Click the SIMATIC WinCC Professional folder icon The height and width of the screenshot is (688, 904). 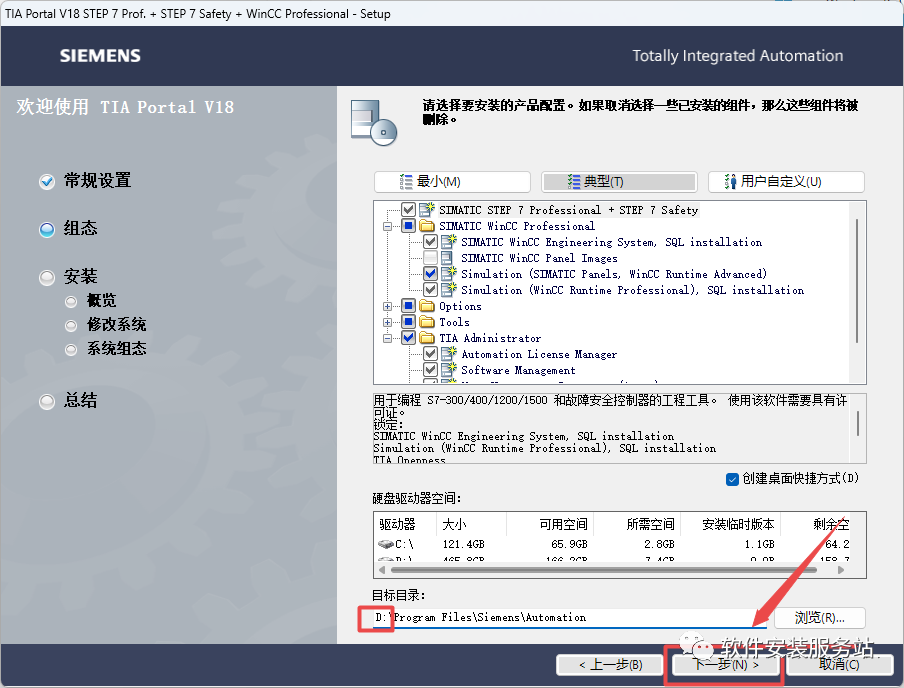pos(427,225)
